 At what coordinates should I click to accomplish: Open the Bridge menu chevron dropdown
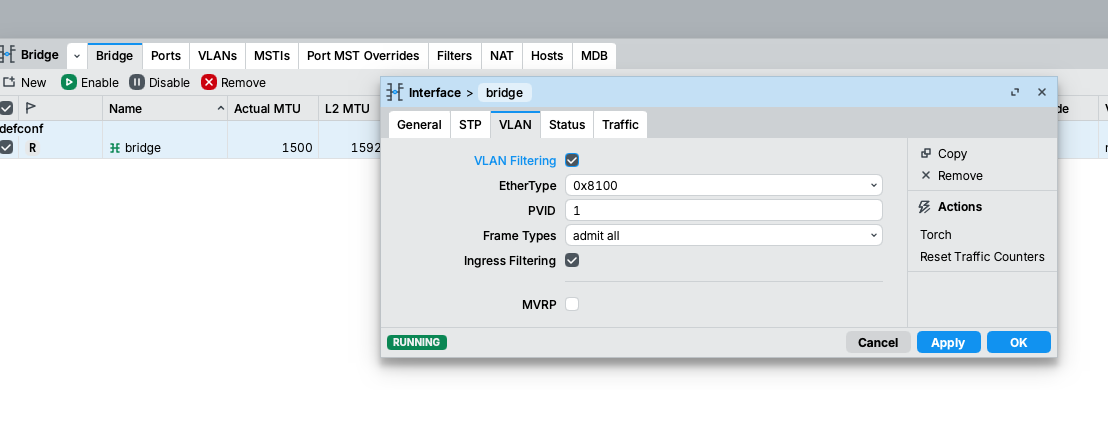tap(77, 56)
